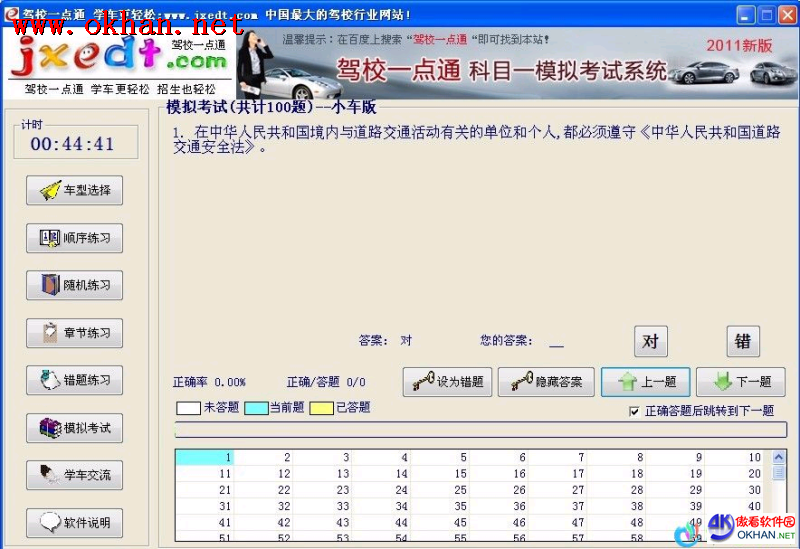Screen dimensions: 800x549
Task: Click 隐藏答案 to hide the answer
Action: pos(546,382)
